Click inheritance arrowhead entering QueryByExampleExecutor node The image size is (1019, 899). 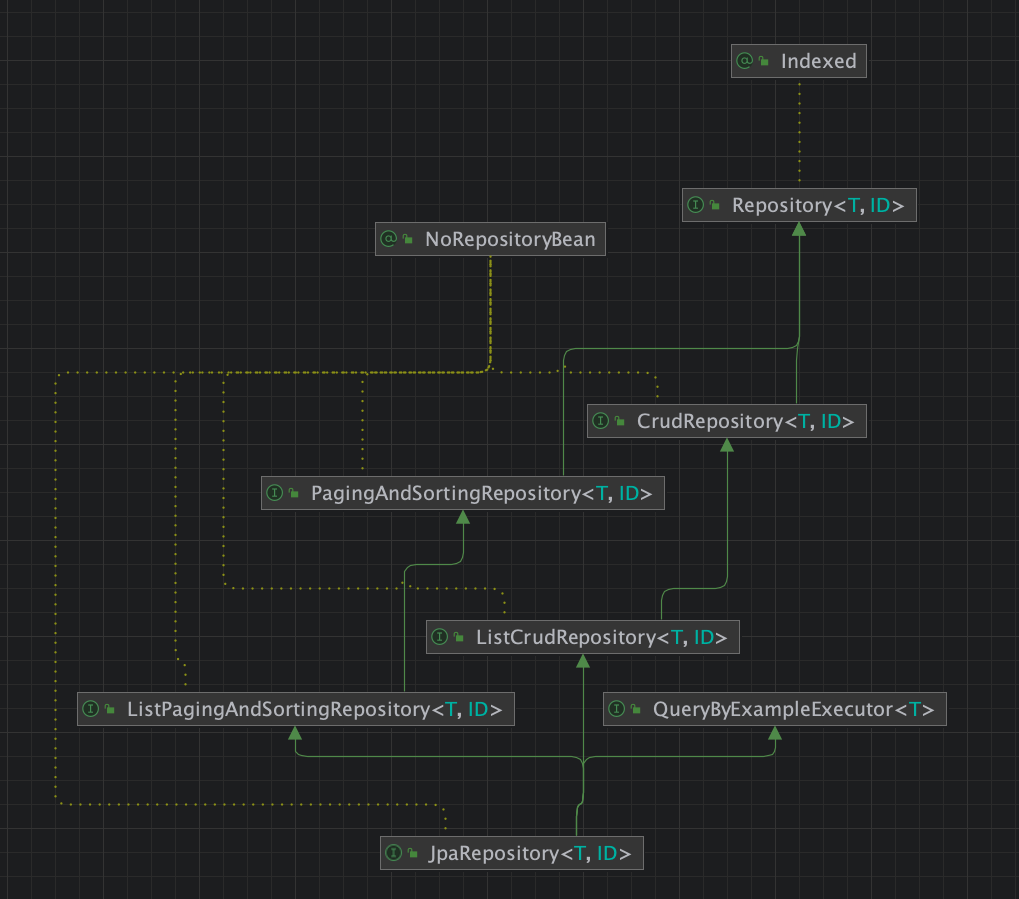tap(775, 733)
